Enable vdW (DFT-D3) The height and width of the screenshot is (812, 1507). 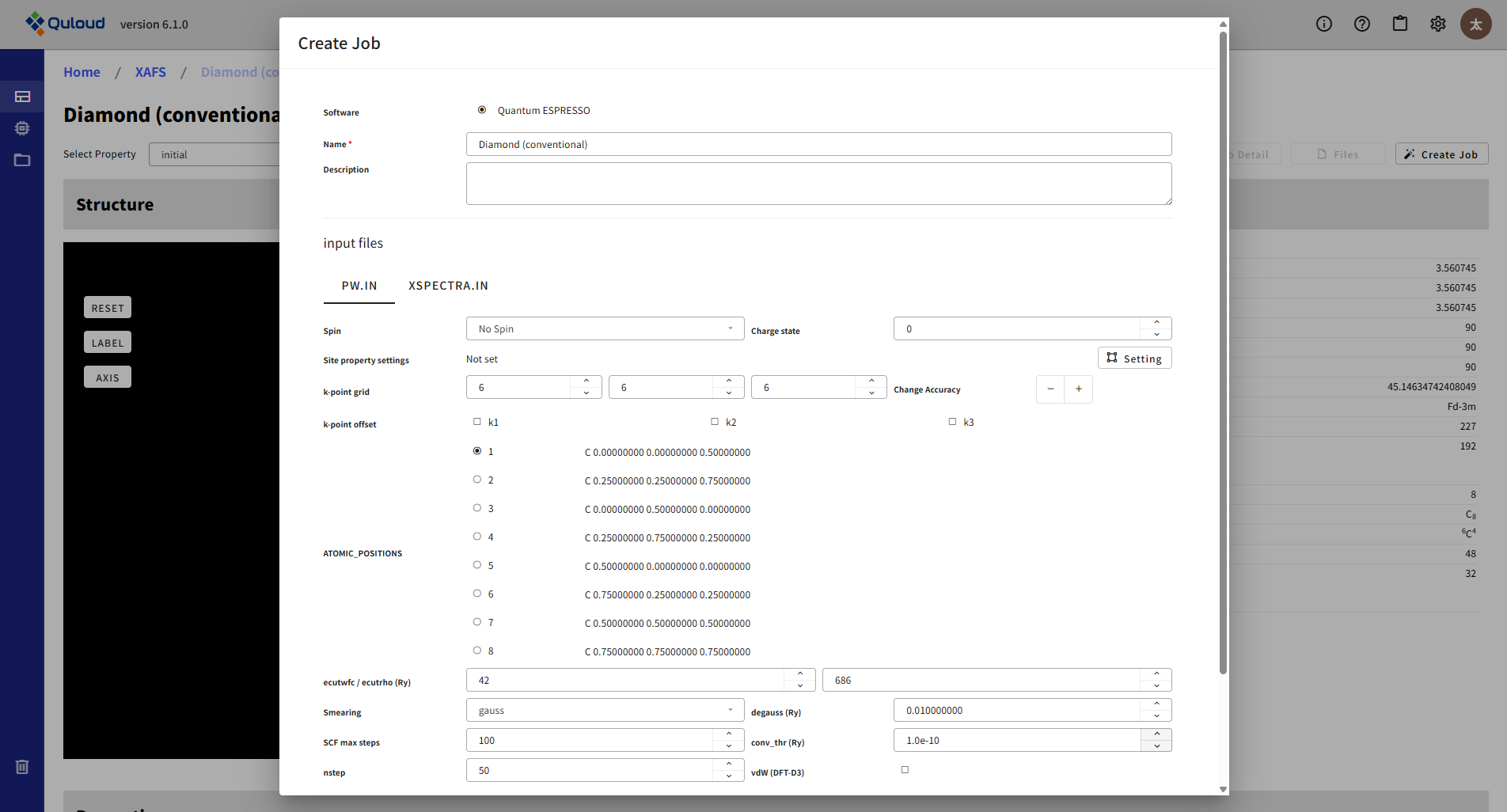(x=905, y=768)
